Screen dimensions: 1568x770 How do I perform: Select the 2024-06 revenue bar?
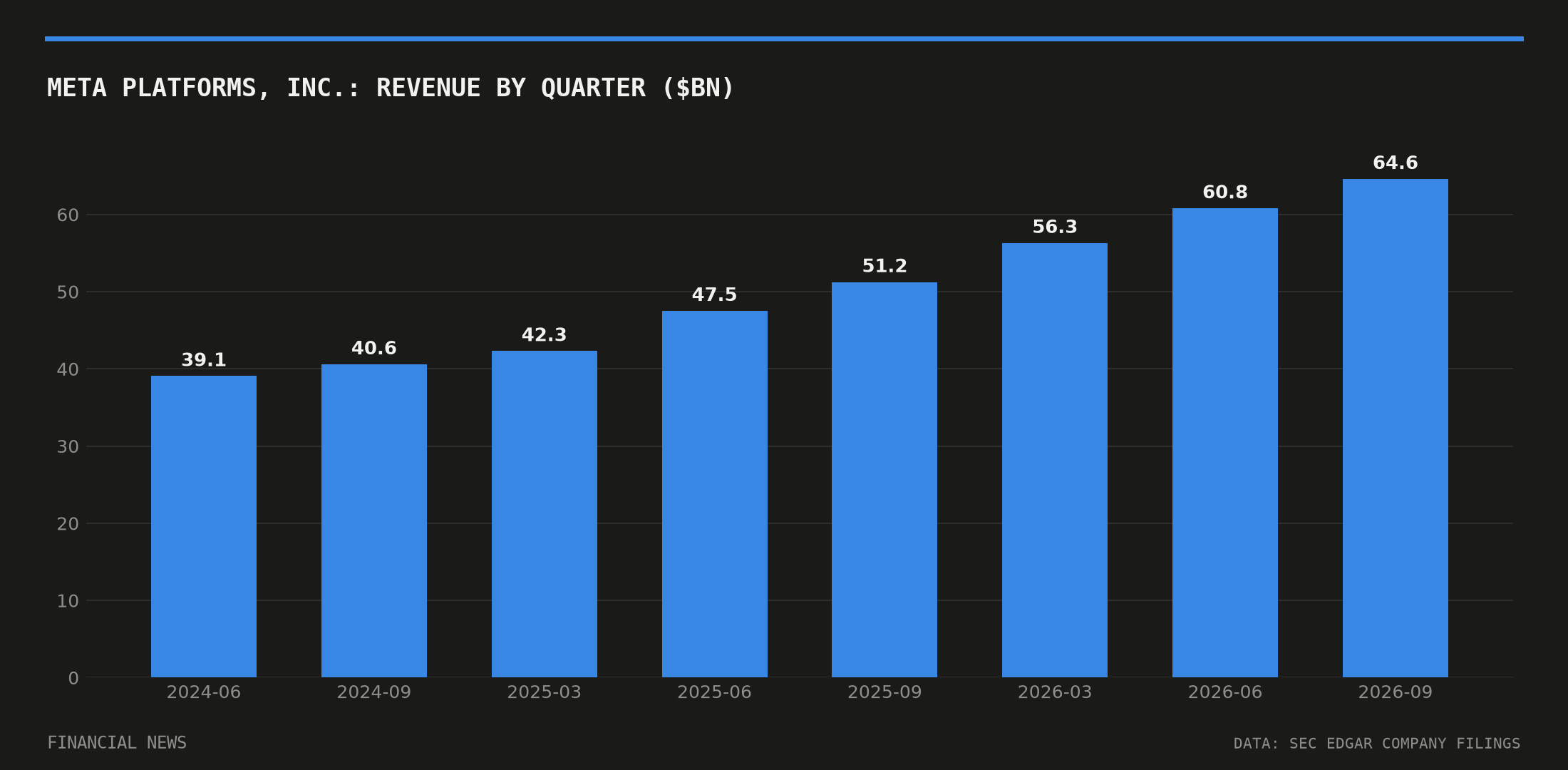204,526
